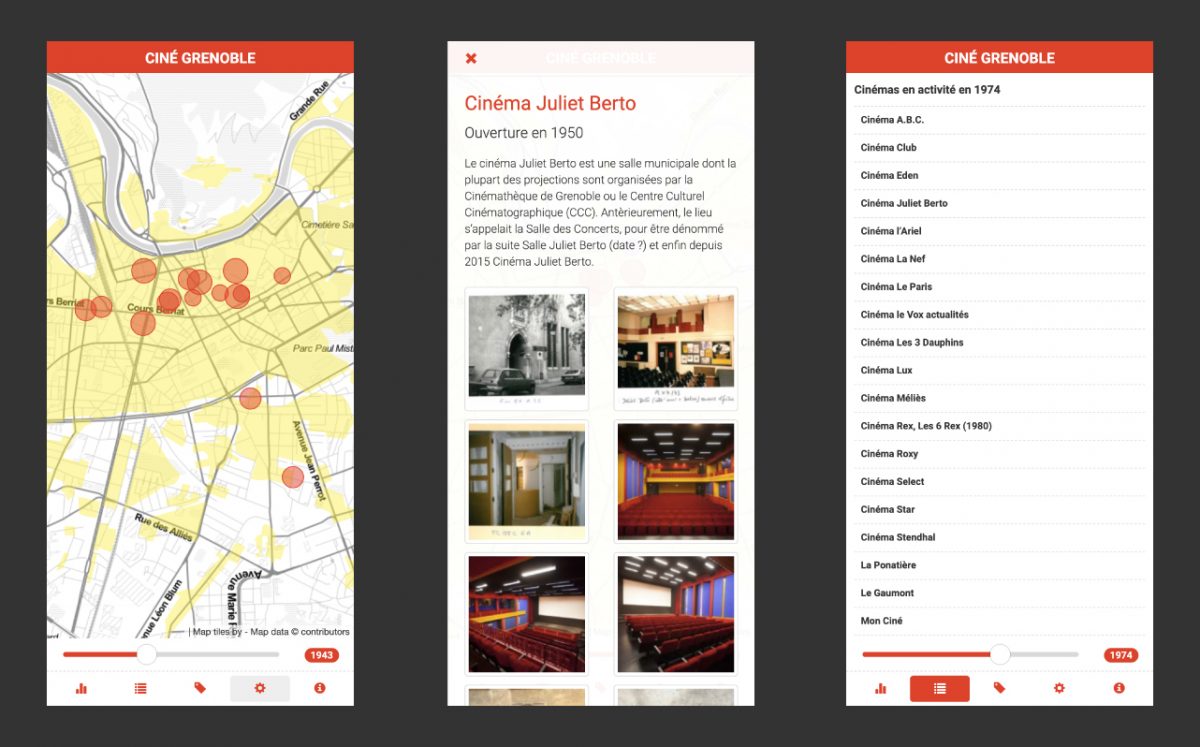Open the info icon on the map screen
The height and width of the screenshot is (747, 1200).
point(319,688)
